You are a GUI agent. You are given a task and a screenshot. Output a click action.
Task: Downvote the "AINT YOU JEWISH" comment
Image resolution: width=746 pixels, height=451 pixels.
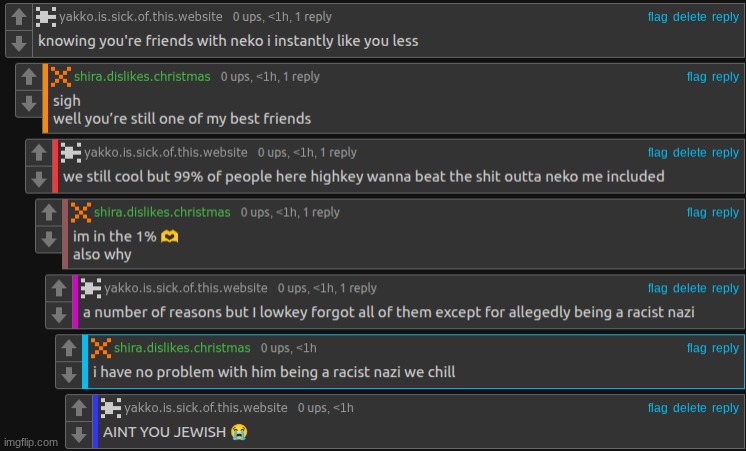[79, 434]
